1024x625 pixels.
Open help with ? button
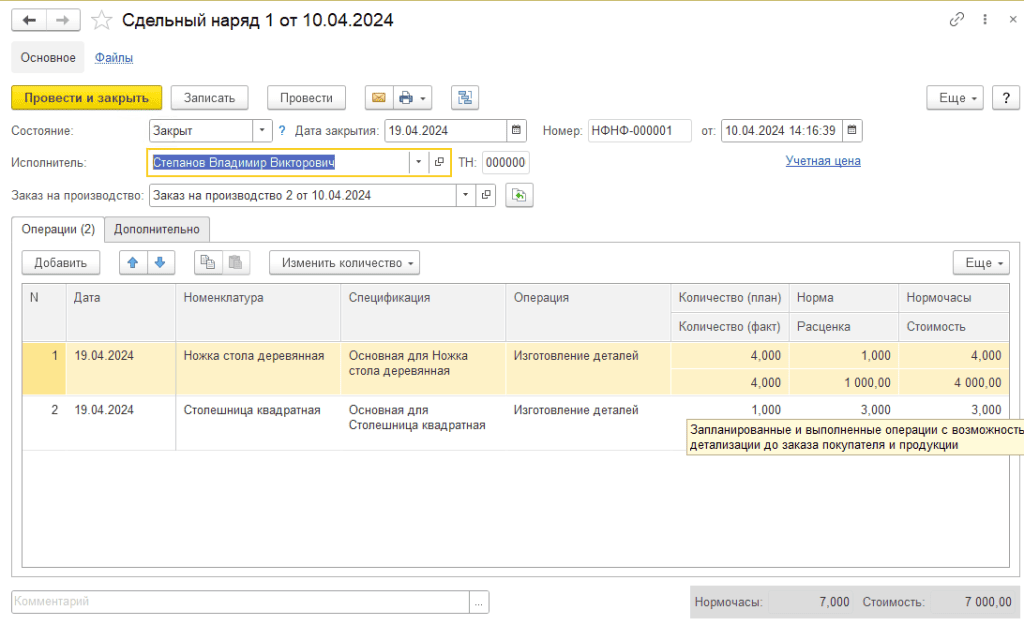click(1006, 98)
